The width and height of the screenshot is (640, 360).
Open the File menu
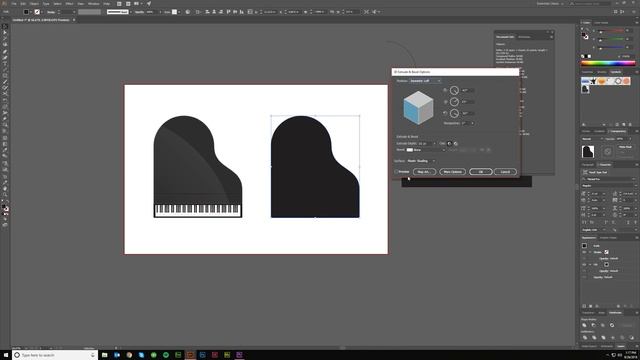(x=14, y=4)
